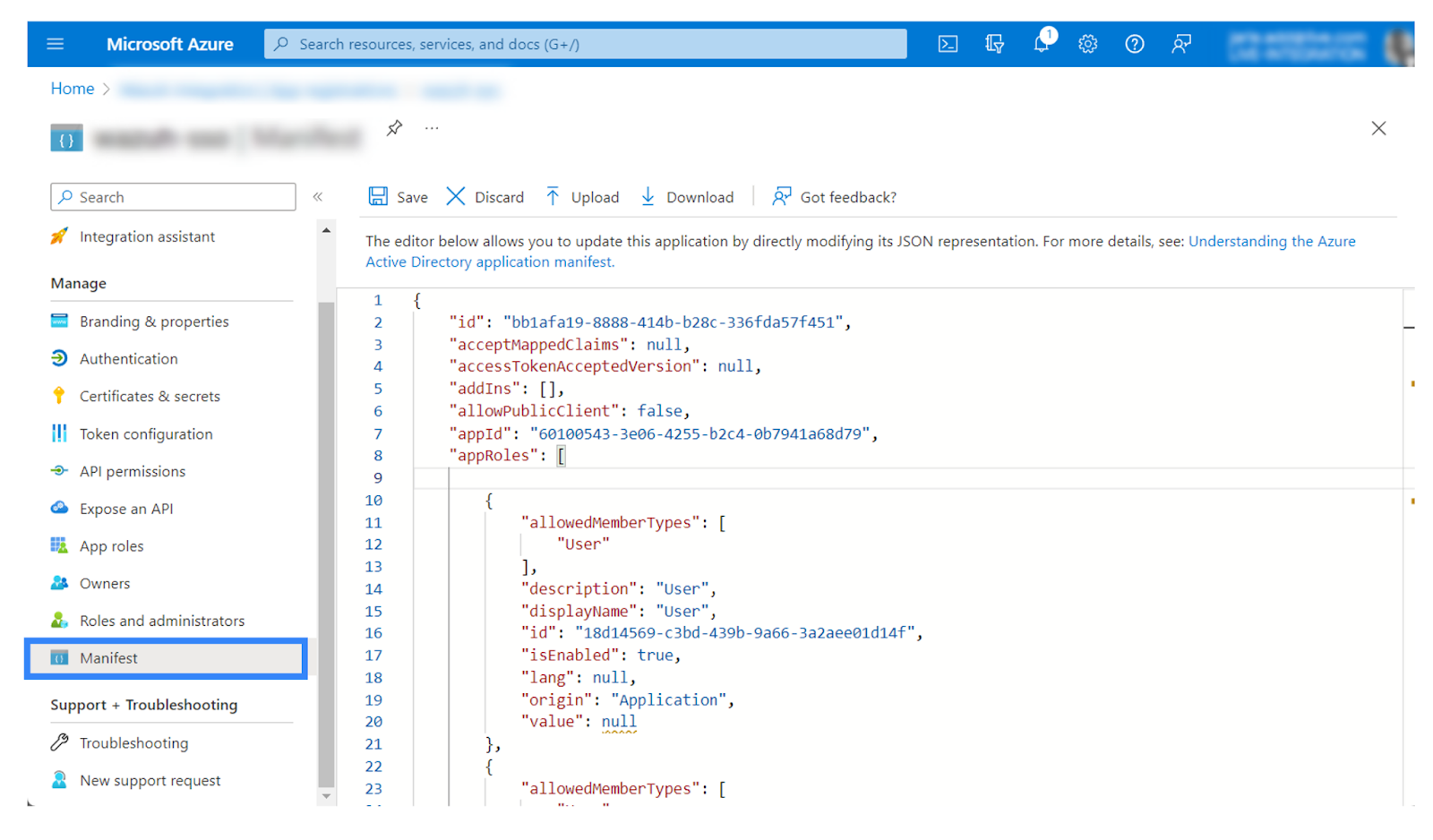The width and height of the screenshot is (1433, 840).
Task: Close the Manifest blade
Action: click(x=1378, y=128)
